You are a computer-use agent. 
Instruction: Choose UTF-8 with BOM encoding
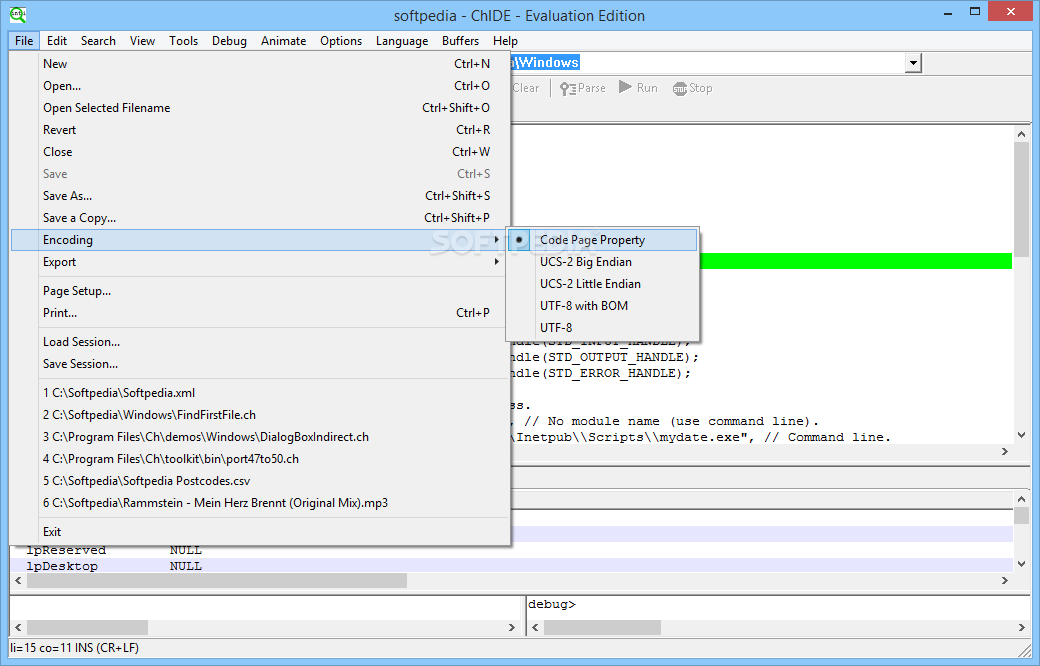[x=602, y=305]
